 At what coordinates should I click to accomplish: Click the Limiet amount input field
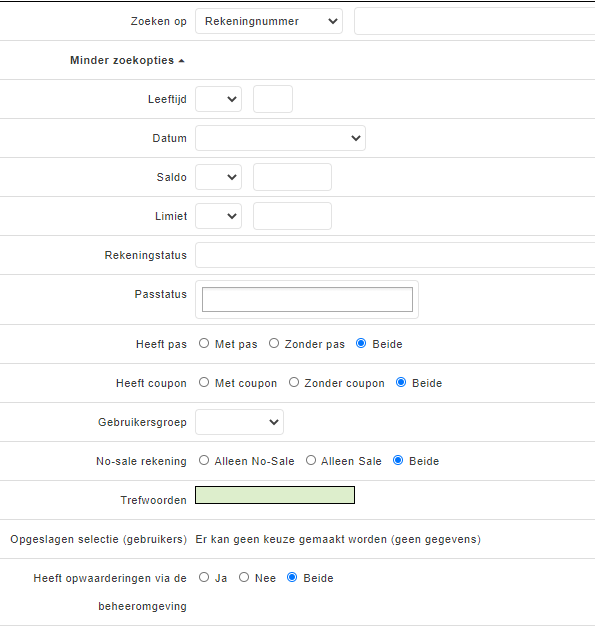pyautogui.click(x=292, y=216)
